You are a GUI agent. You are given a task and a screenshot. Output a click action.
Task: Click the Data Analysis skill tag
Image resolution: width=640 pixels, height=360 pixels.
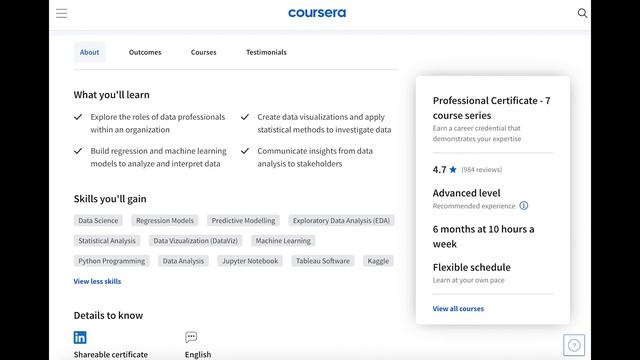(183, 261)
